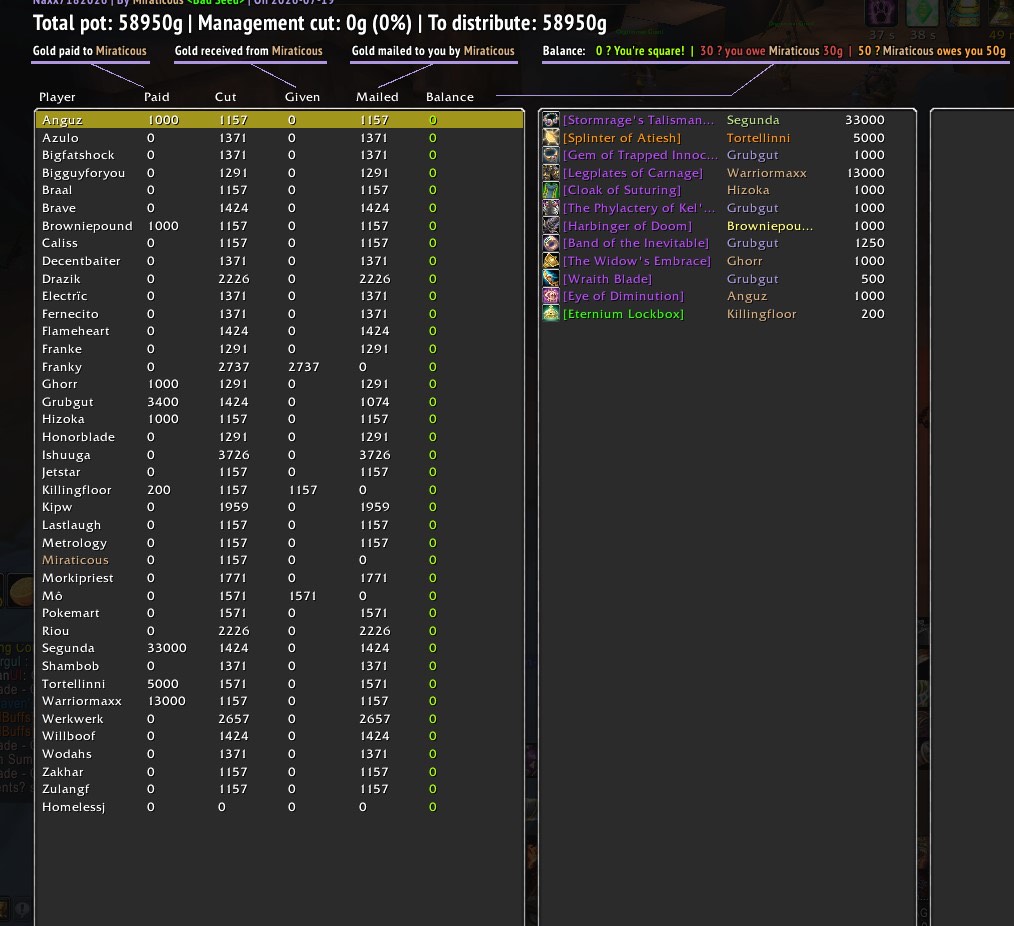Click the Gem of Trapped Innocents icon
Screen dimensions: 1014x926
click(550, 155)
